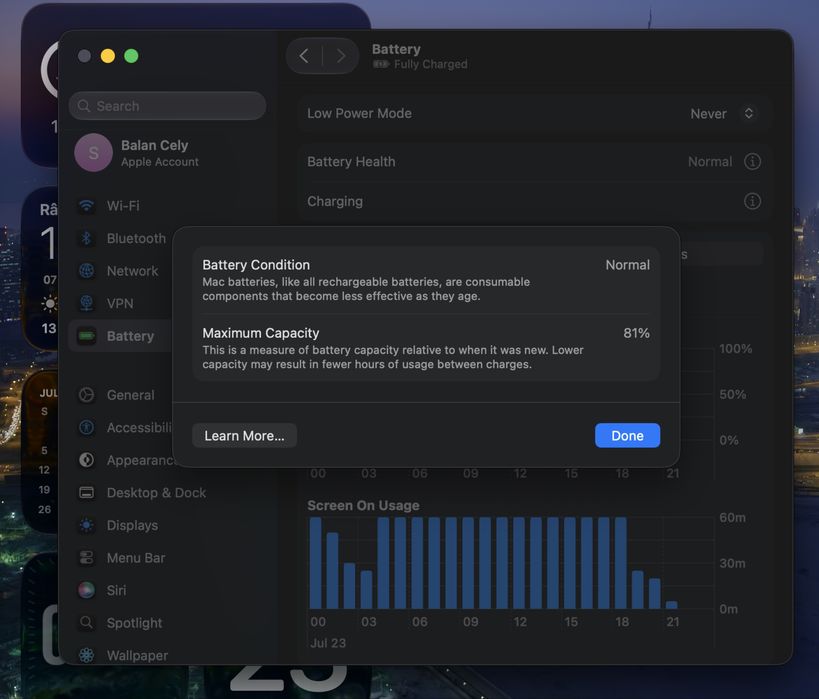819x699 pixels.
Task: Click the 60m label on usage chart
Action: point(732,518)
